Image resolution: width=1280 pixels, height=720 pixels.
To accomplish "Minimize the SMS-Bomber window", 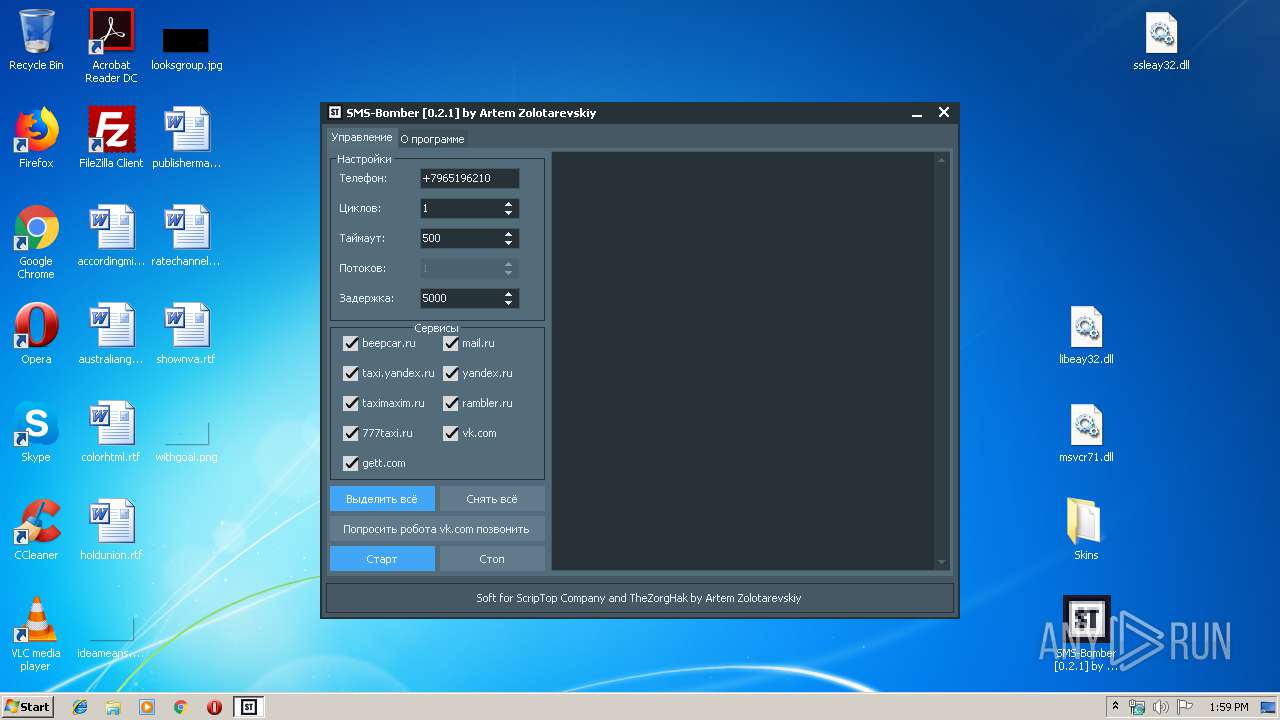I will [x=916, y=113].
